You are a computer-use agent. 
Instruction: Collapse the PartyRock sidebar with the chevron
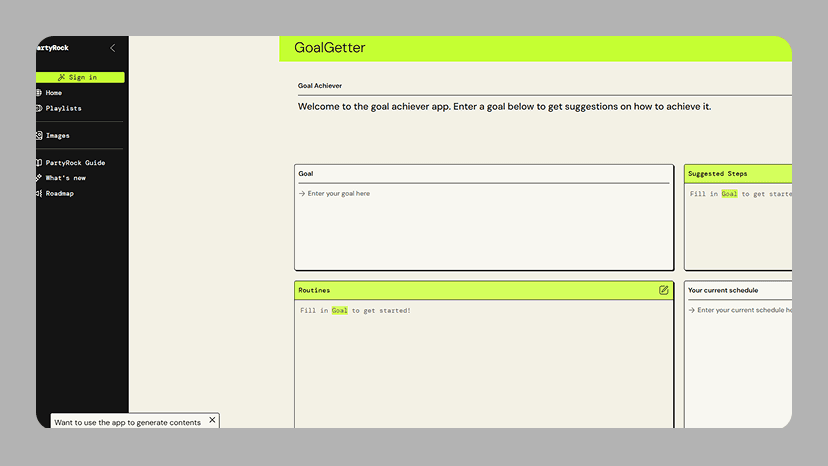click(x=112, y=48)
